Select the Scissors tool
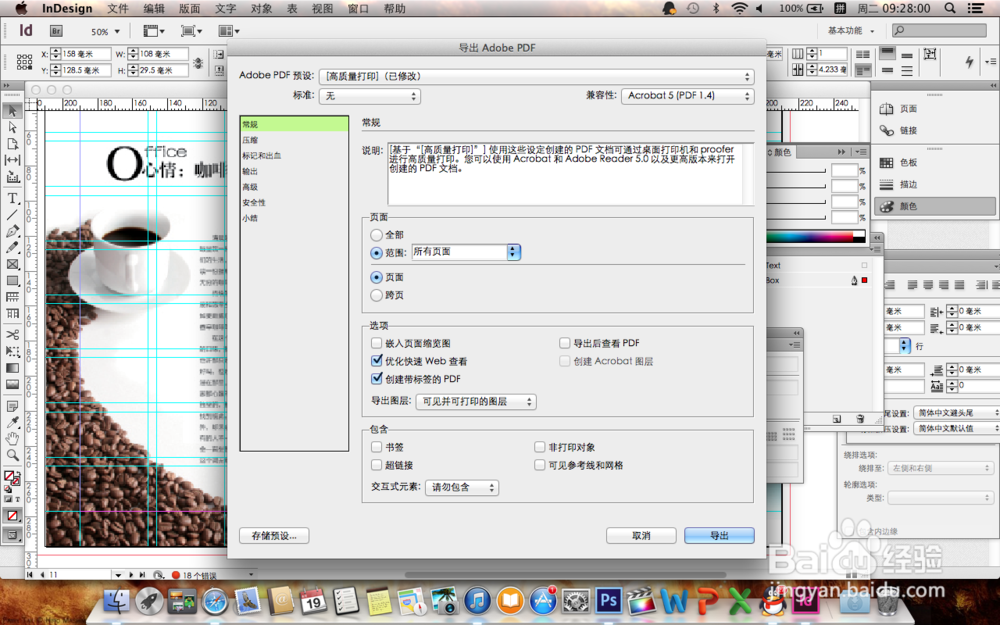This screenshot has width=1000, height=625. (x=12, y=334)
